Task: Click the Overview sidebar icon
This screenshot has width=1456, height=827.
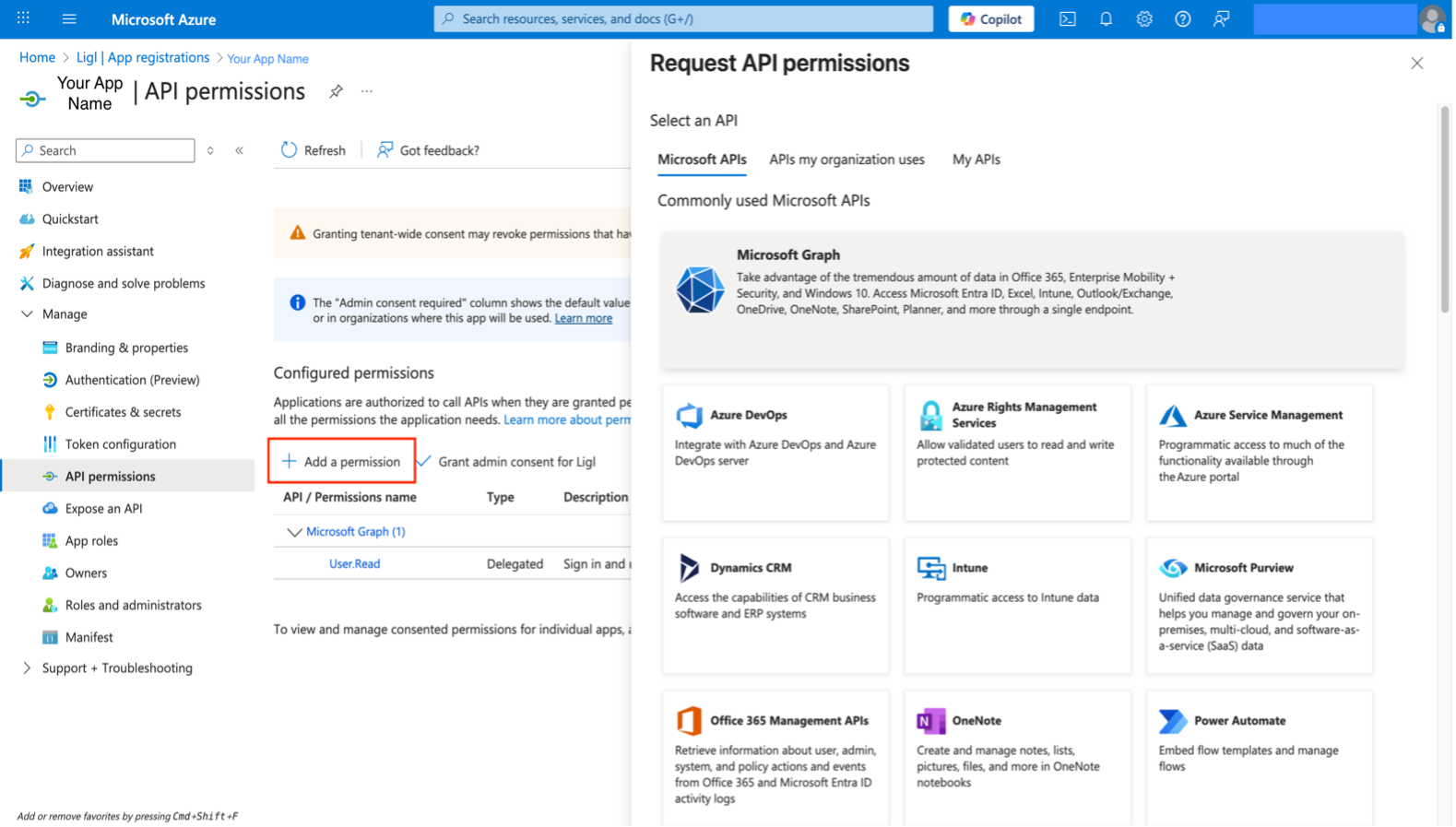Action: click(26, 186)
